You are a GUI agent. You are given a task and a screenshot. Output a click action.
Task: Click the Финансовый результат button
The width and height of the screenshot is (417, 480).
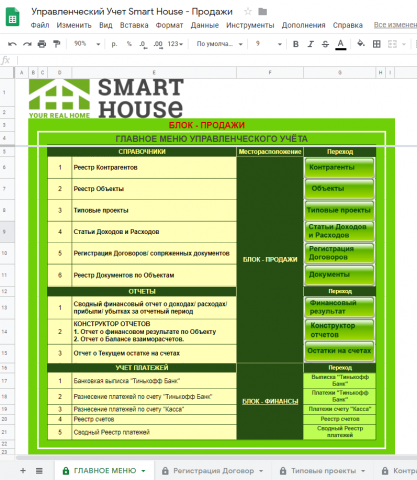339,307
